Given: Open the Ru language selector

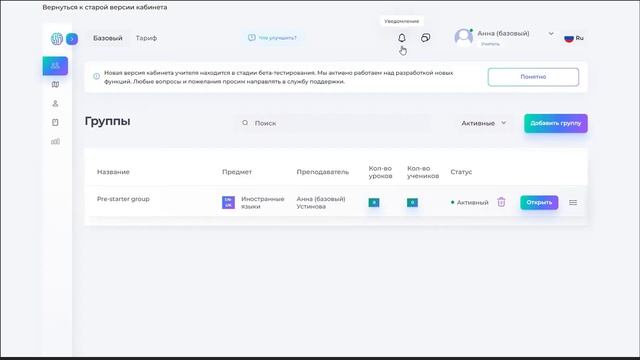Looking at the screenshot, I should [574, 38].
